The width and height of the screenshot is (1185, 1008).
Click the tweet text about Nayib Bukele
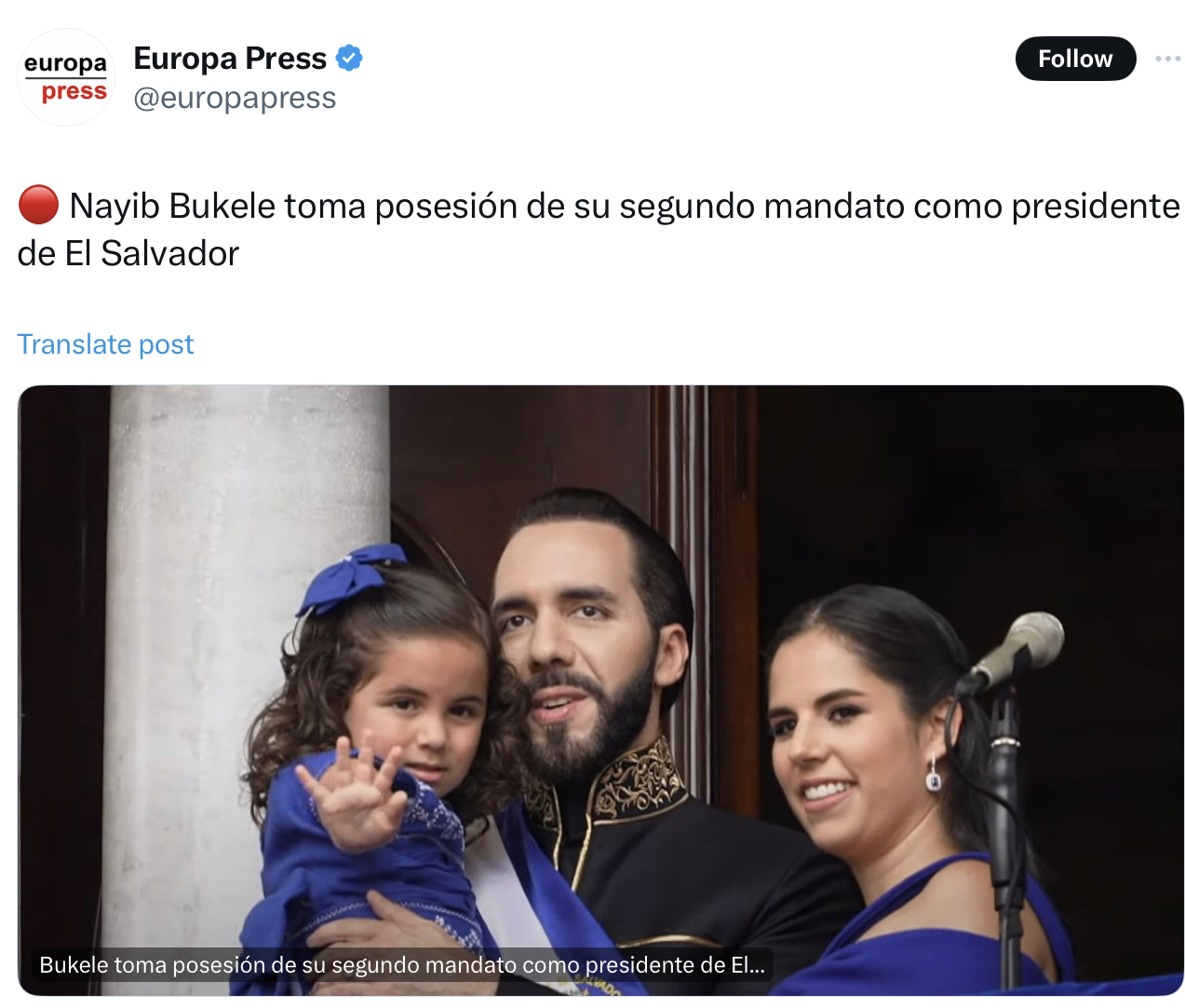599,229
